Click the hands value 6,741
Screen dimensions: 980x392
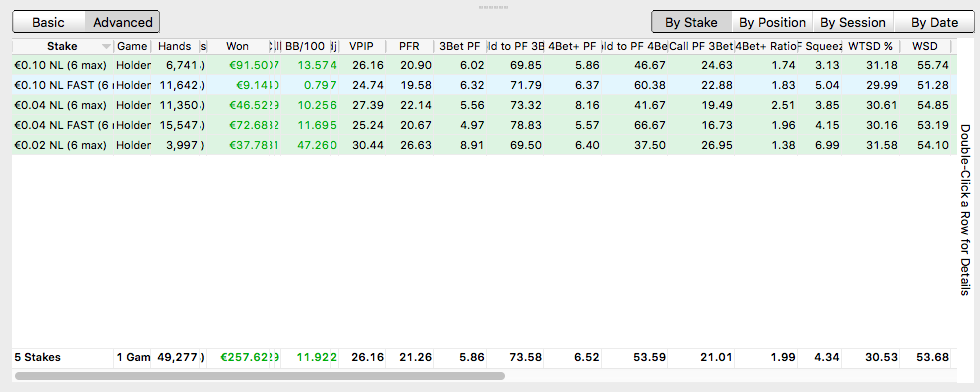pos(182,65)
